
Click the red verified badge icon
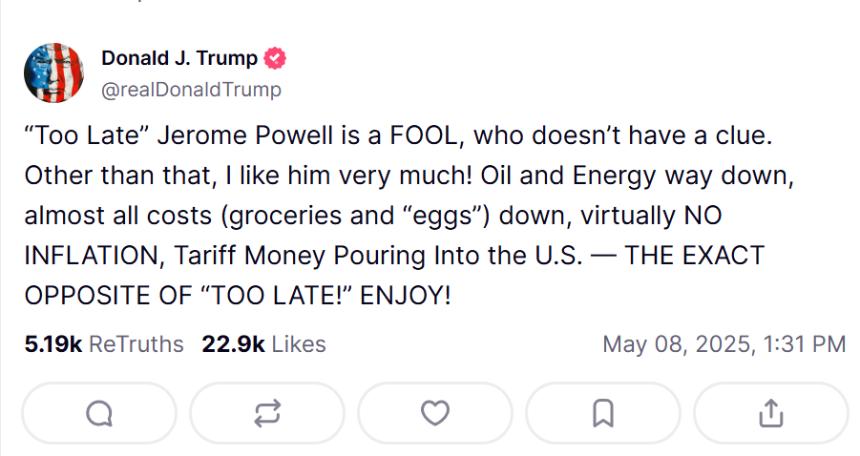click(275, 58)
